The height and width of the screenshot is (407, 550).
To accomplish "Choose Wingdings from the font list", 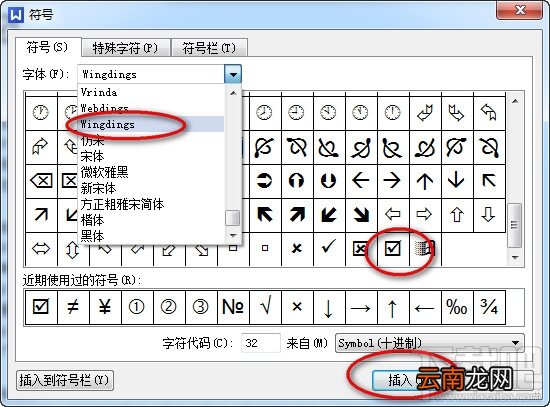I will [151, 124].
